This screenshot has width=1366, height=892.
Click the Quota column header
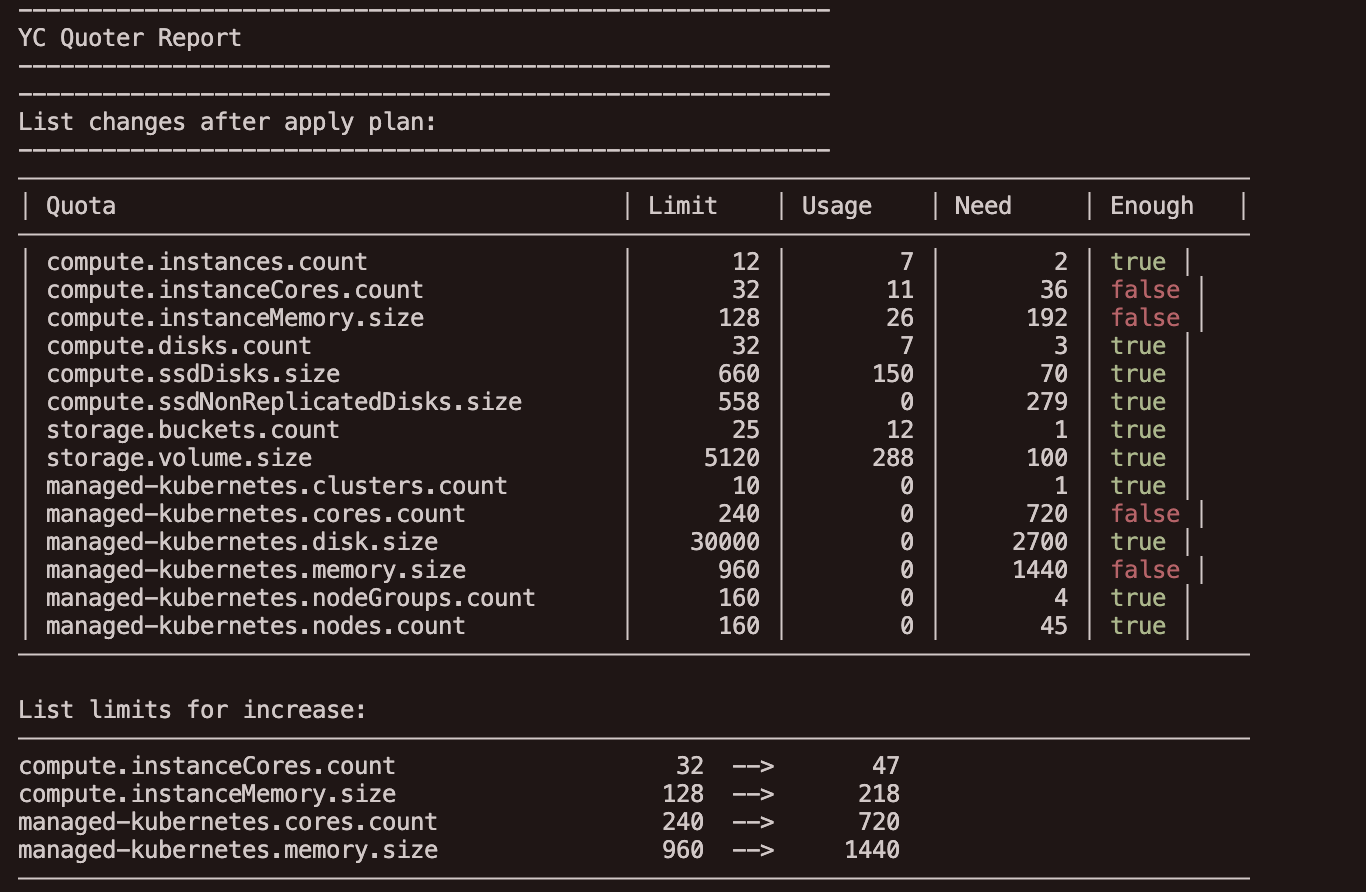(81, 206)
